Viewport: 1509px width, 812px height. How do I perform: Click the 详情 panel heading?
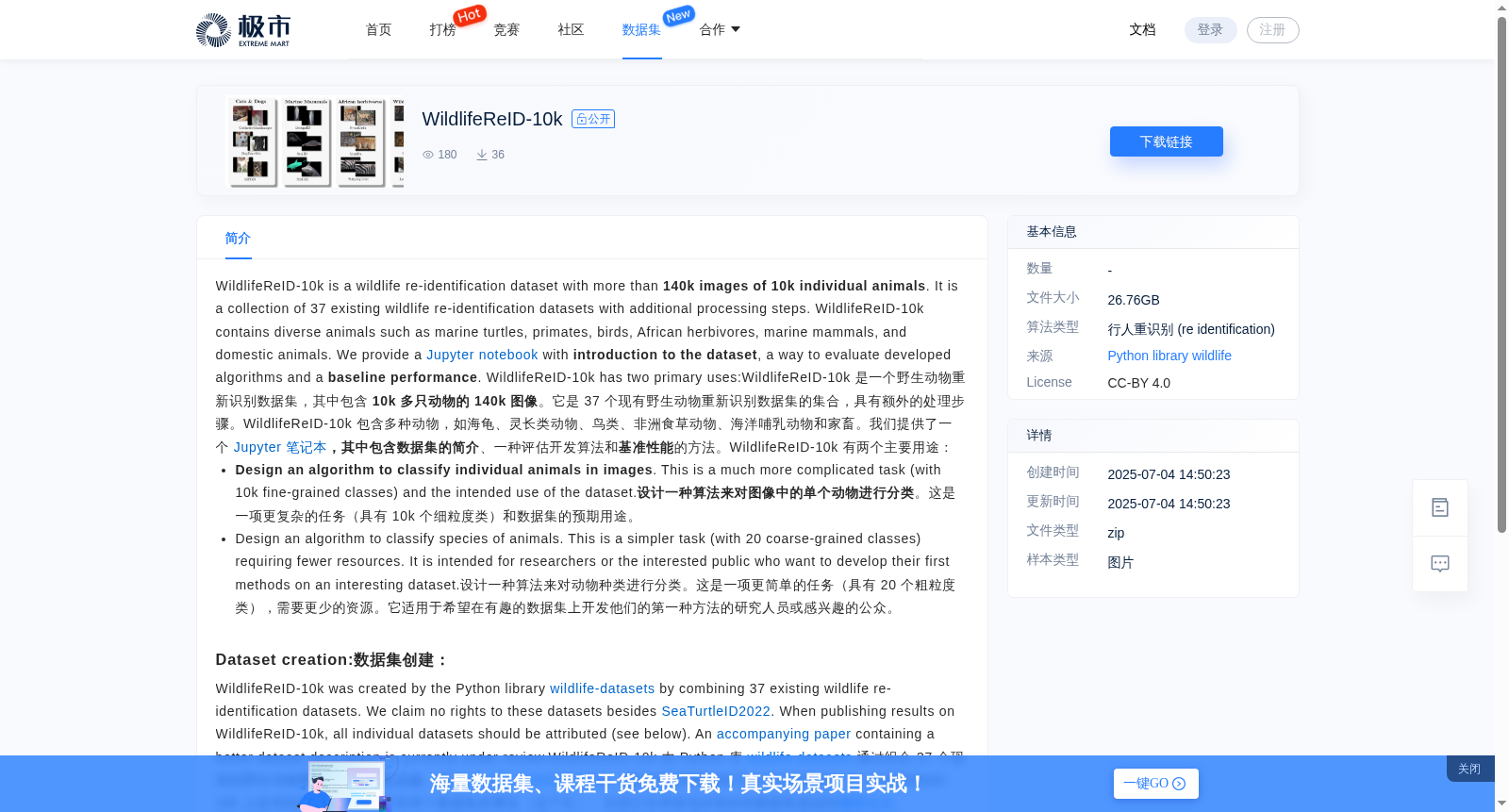click(x=1038, y=436)
